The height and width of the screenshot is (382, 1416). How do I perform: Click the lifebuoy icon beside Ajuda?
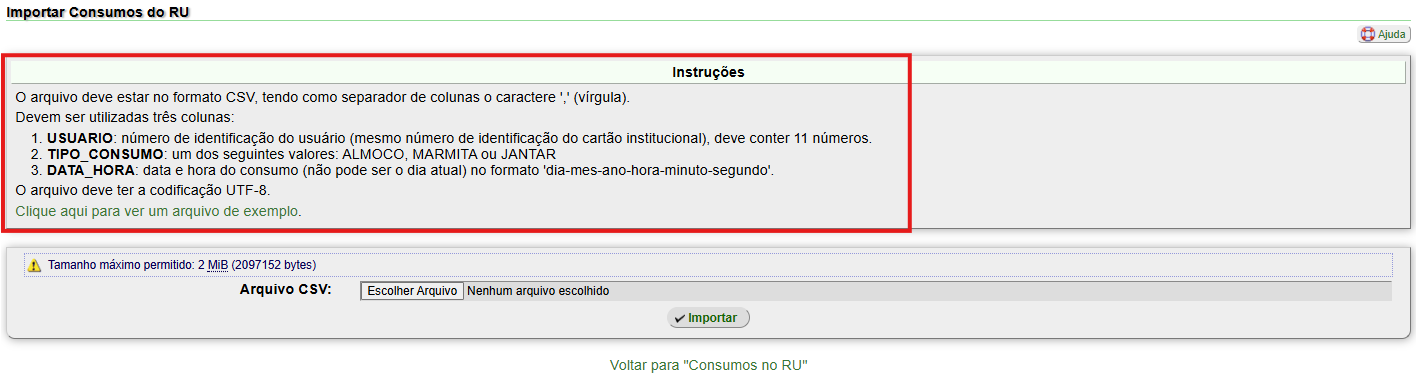click(1368, 34)
